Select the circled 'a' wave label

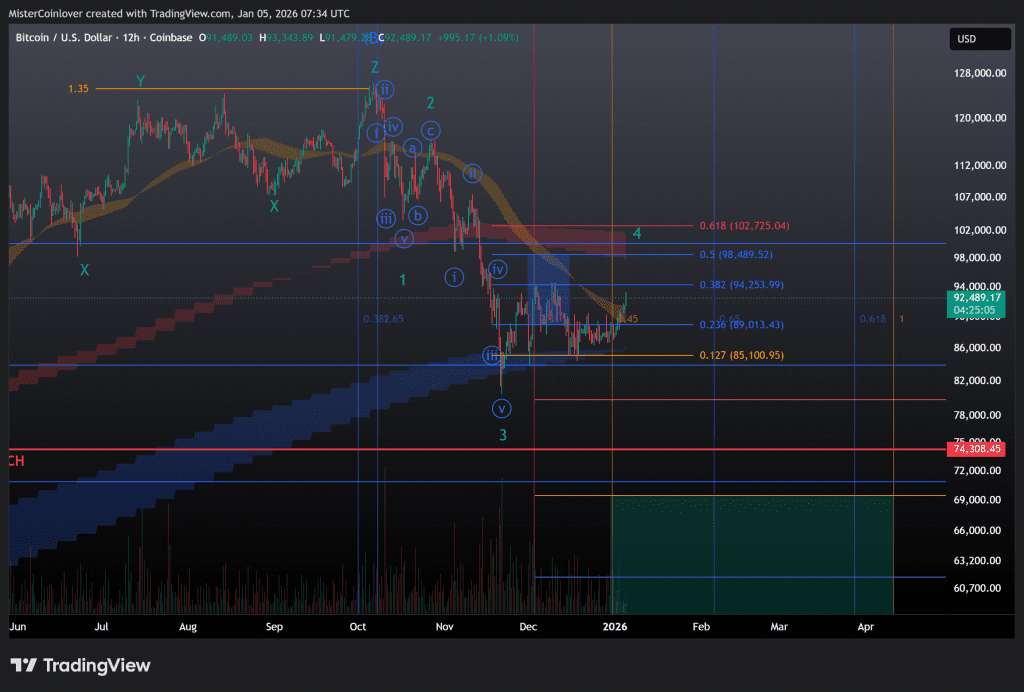(411, 149)
